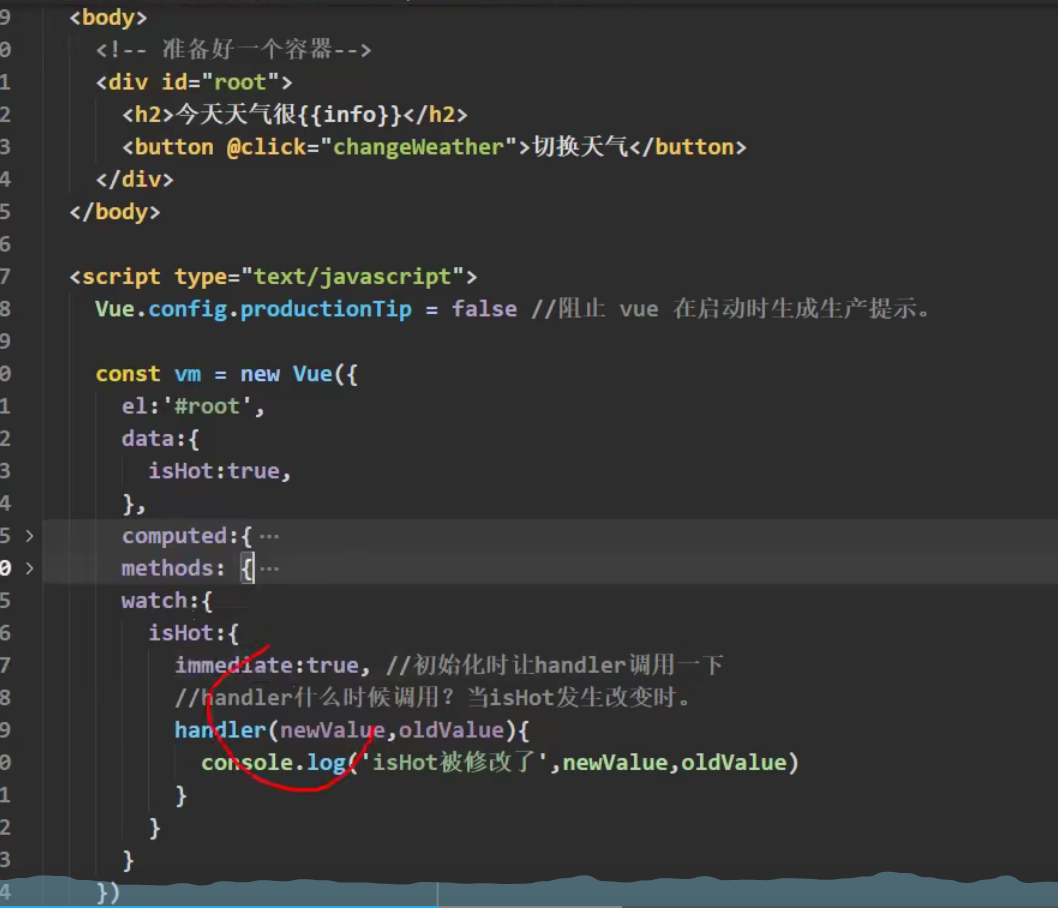Image resolution: width=1058 pixels, height=908 pixels.
Task: Click the div id="root" line
Action: [x=194, y=82]
